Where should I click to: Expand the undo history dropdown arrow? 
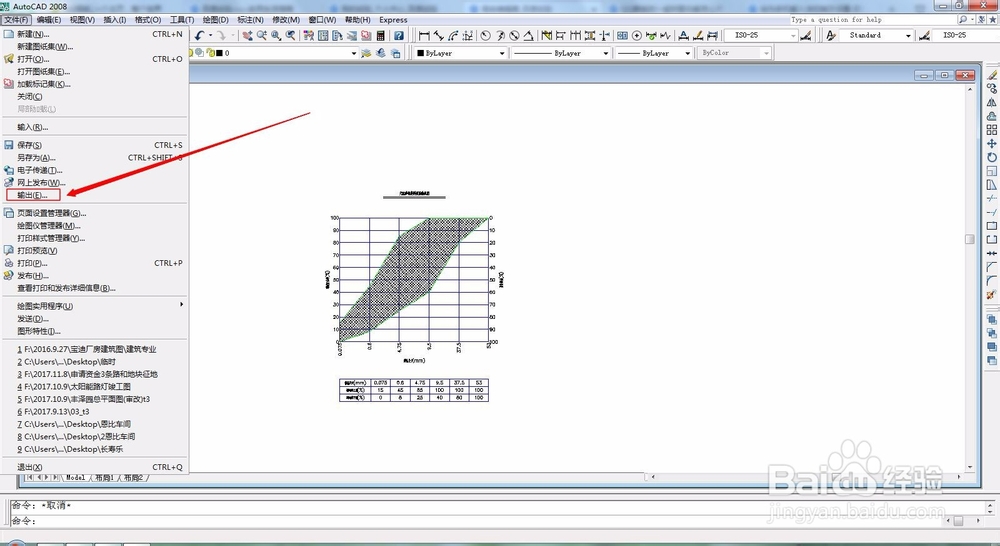point(210,36)
